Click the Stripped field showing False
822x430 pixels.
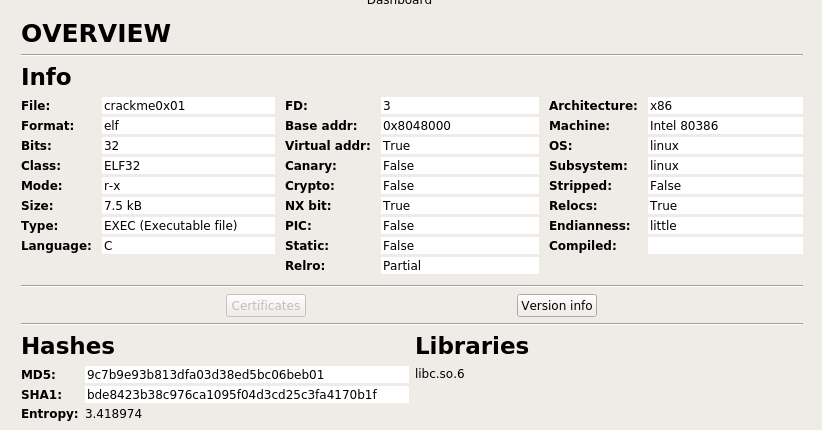tap(725, 186)
